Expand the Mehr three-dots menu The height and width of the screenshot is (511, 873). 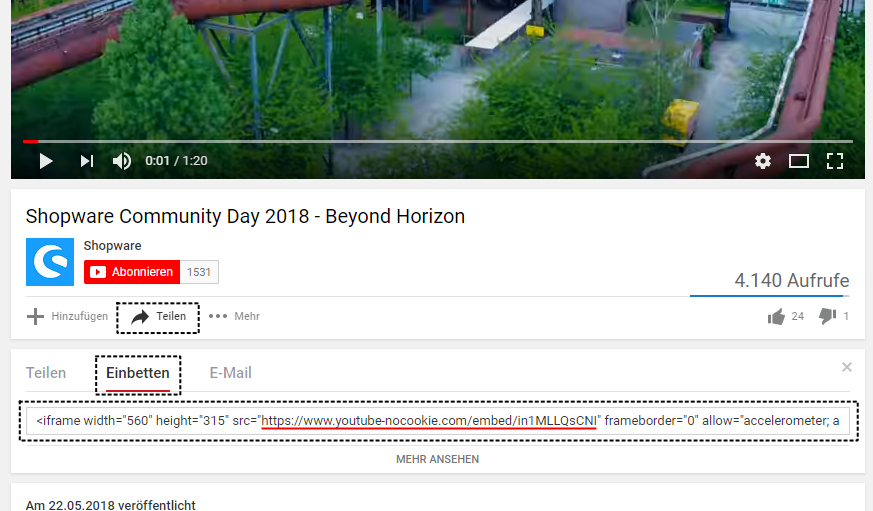point(234,316)
